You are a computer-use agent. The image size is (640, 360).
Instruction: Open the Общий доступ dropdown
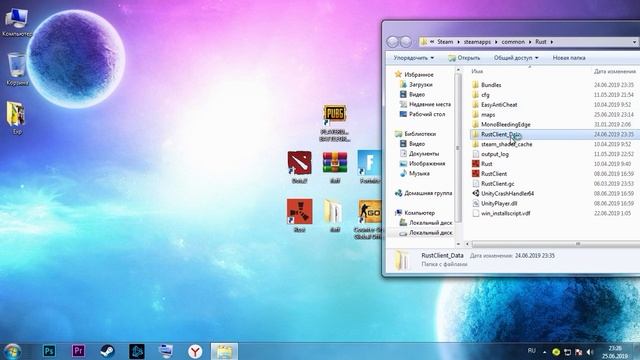pyautogui.click(x=516, y=58)
